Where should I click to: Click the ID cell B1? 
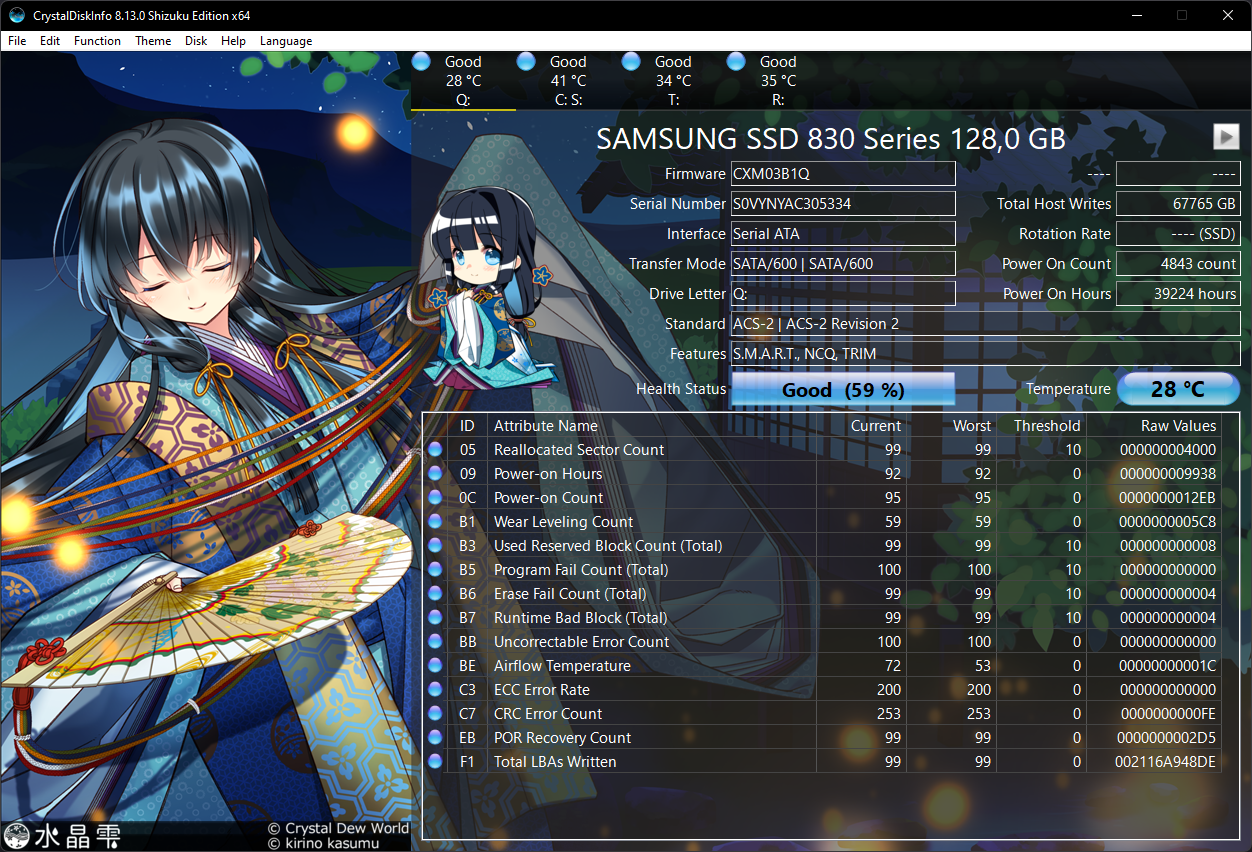coord(468,522)
